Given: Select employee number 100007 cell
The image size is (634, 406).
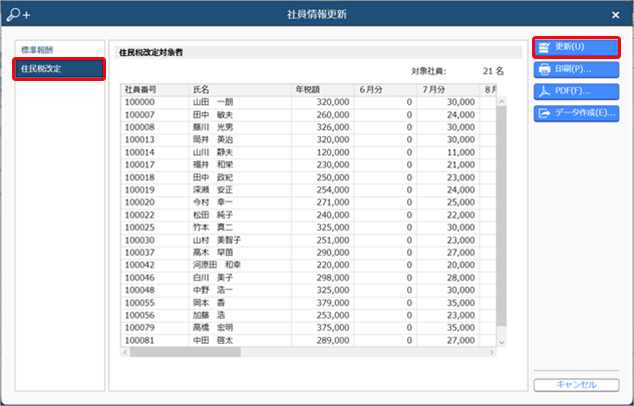Looking at the screenshot, I should [154, 115].
